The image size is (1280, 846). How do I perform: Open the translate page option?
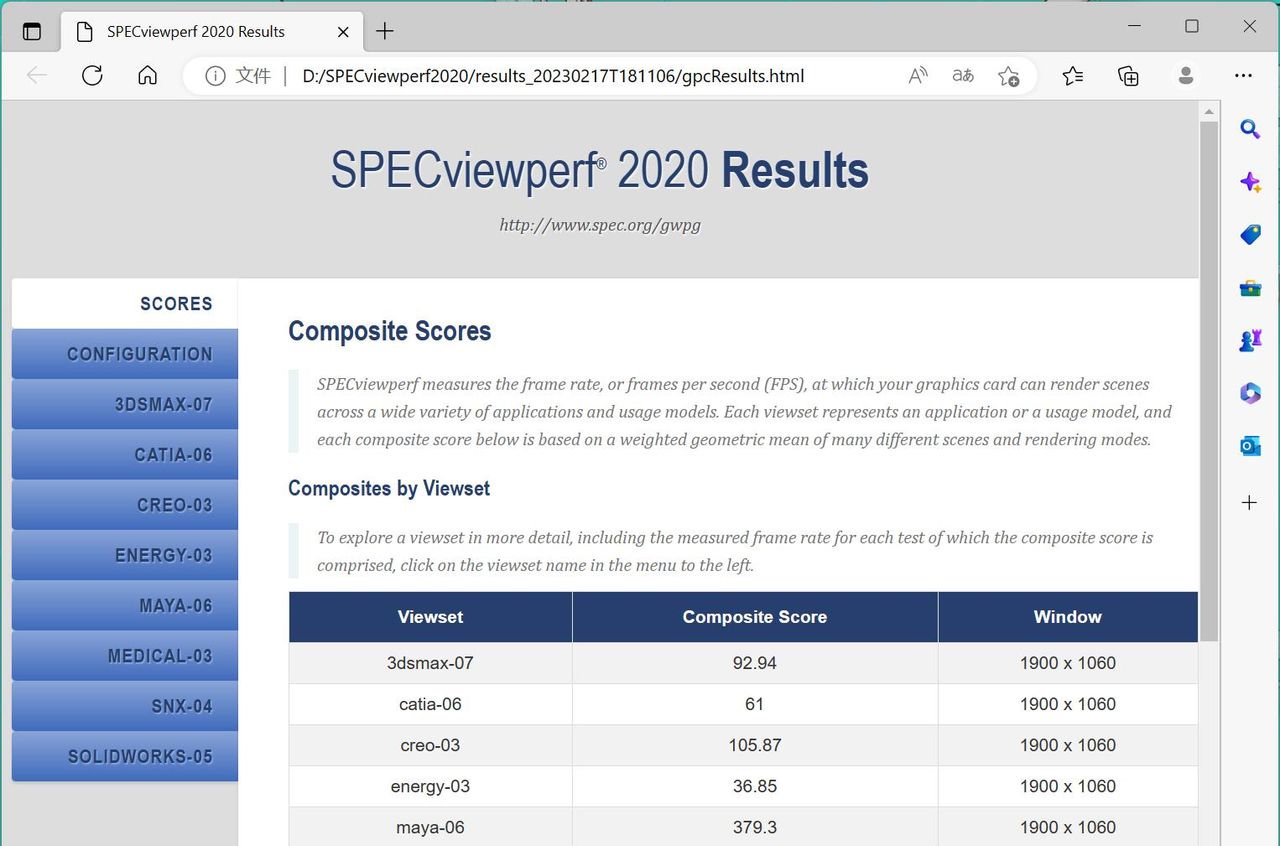click(x=963, y=76)
